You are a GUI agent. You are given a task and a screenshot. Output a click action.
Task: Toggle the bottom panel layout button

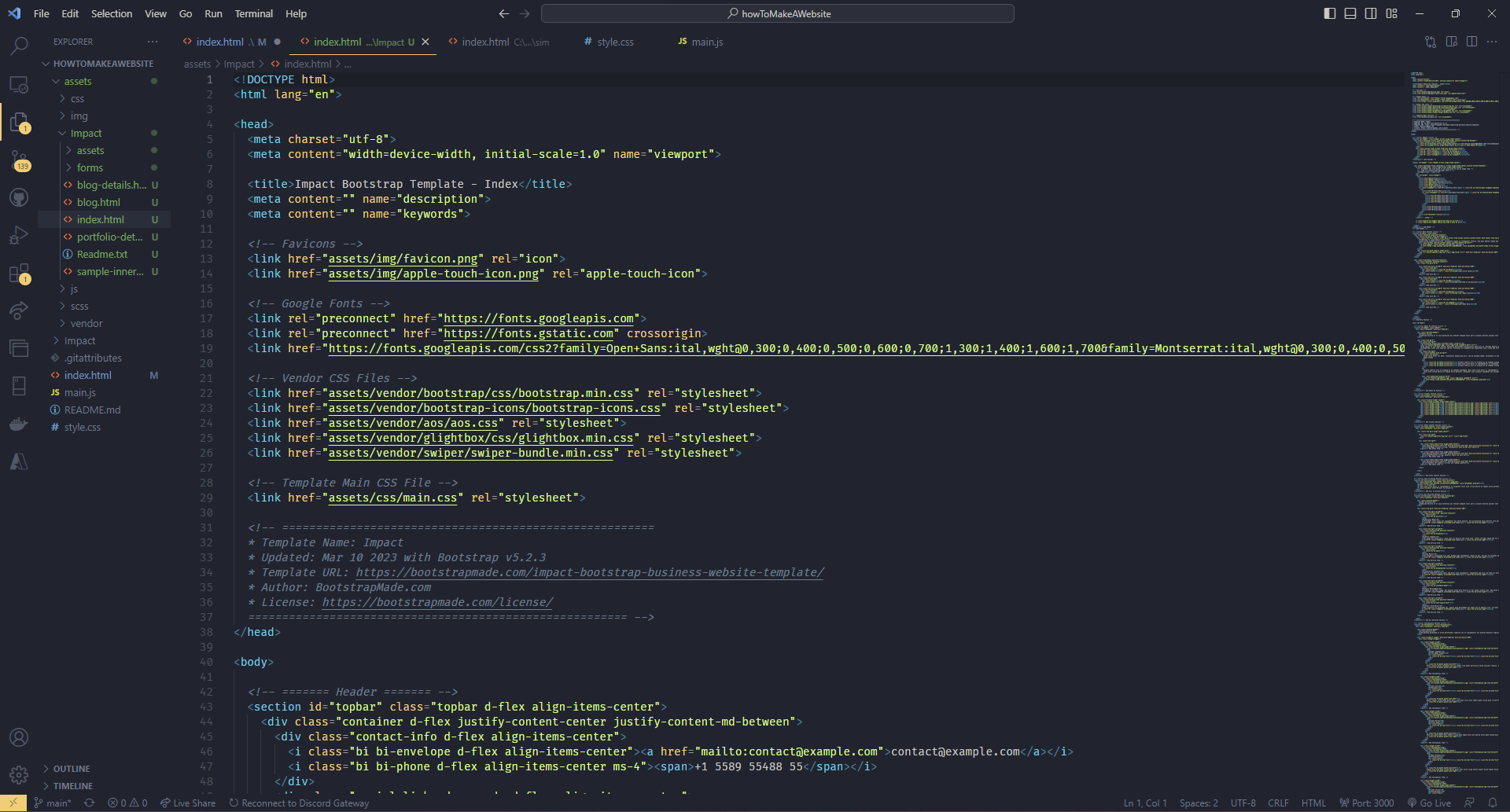coord(1350,13)
